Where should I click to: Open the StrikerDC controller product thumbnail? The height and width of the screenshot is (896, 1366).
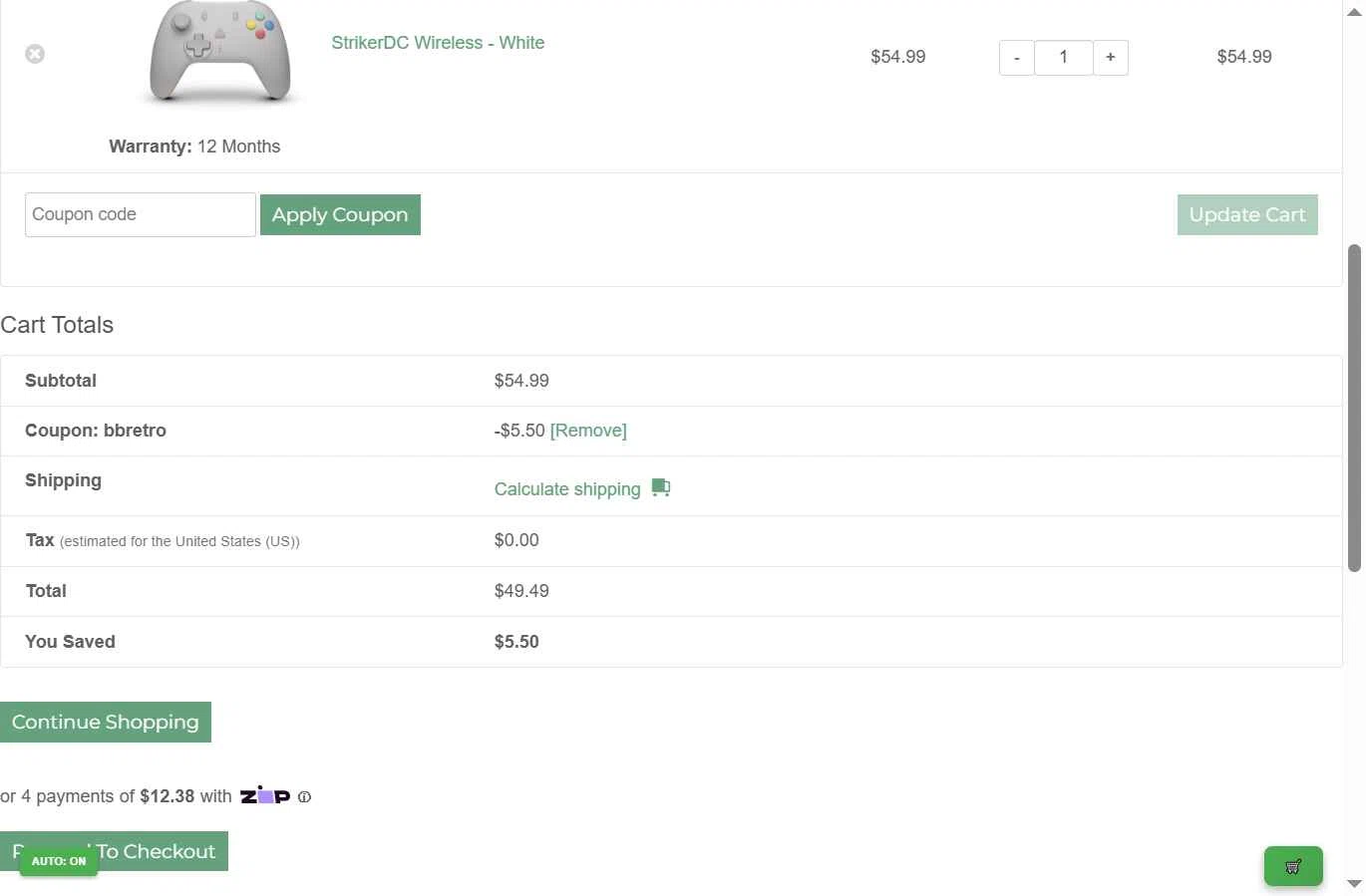click(x=220, y=54)
